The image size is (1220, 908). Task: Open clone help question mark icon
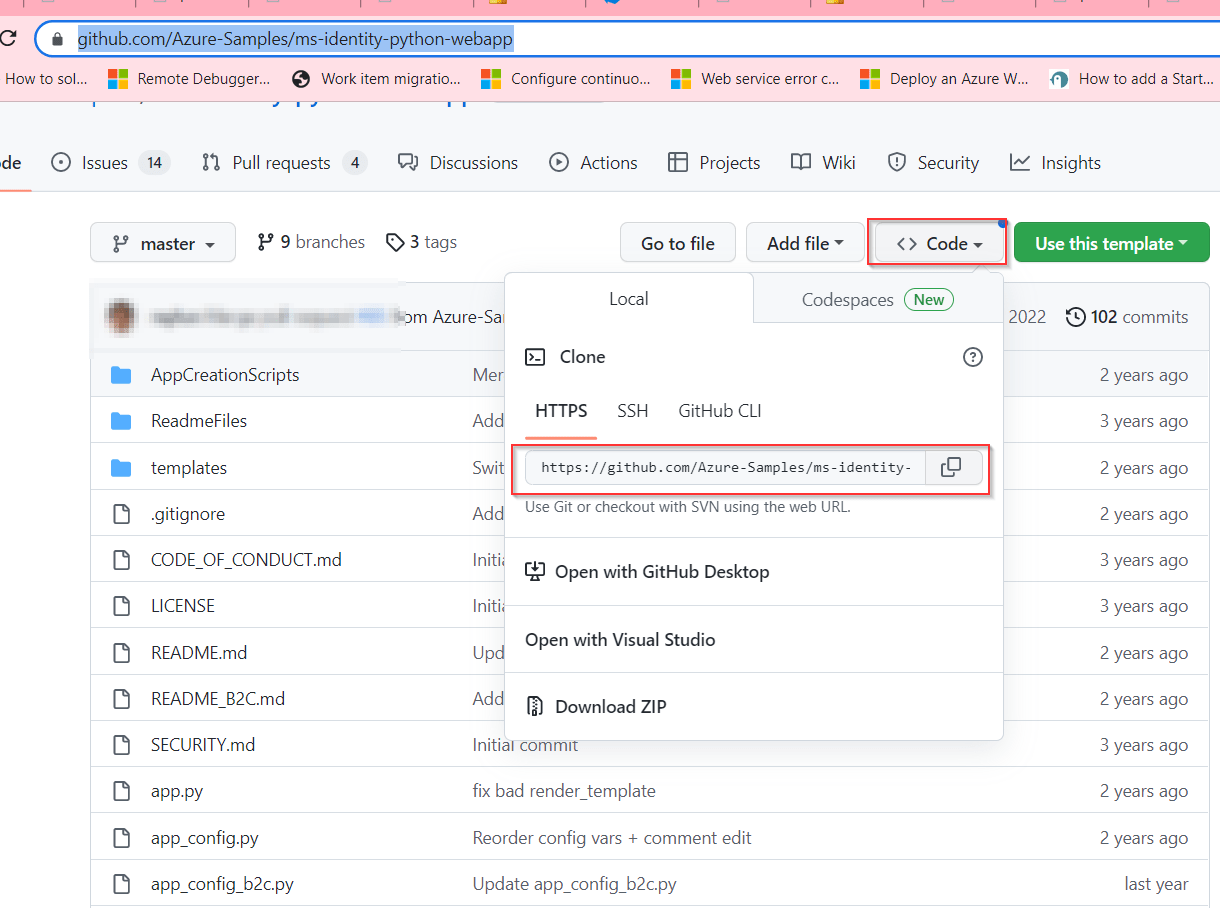pyautogui.click(x=972, y=357)
